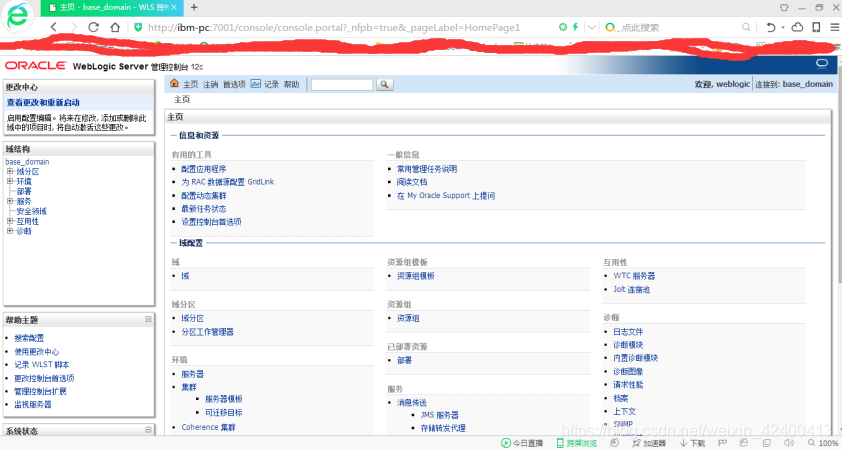This screenshot has width=842, height=449.
Task: Reload the page with the refresh icon
Action: pos(93,27)
